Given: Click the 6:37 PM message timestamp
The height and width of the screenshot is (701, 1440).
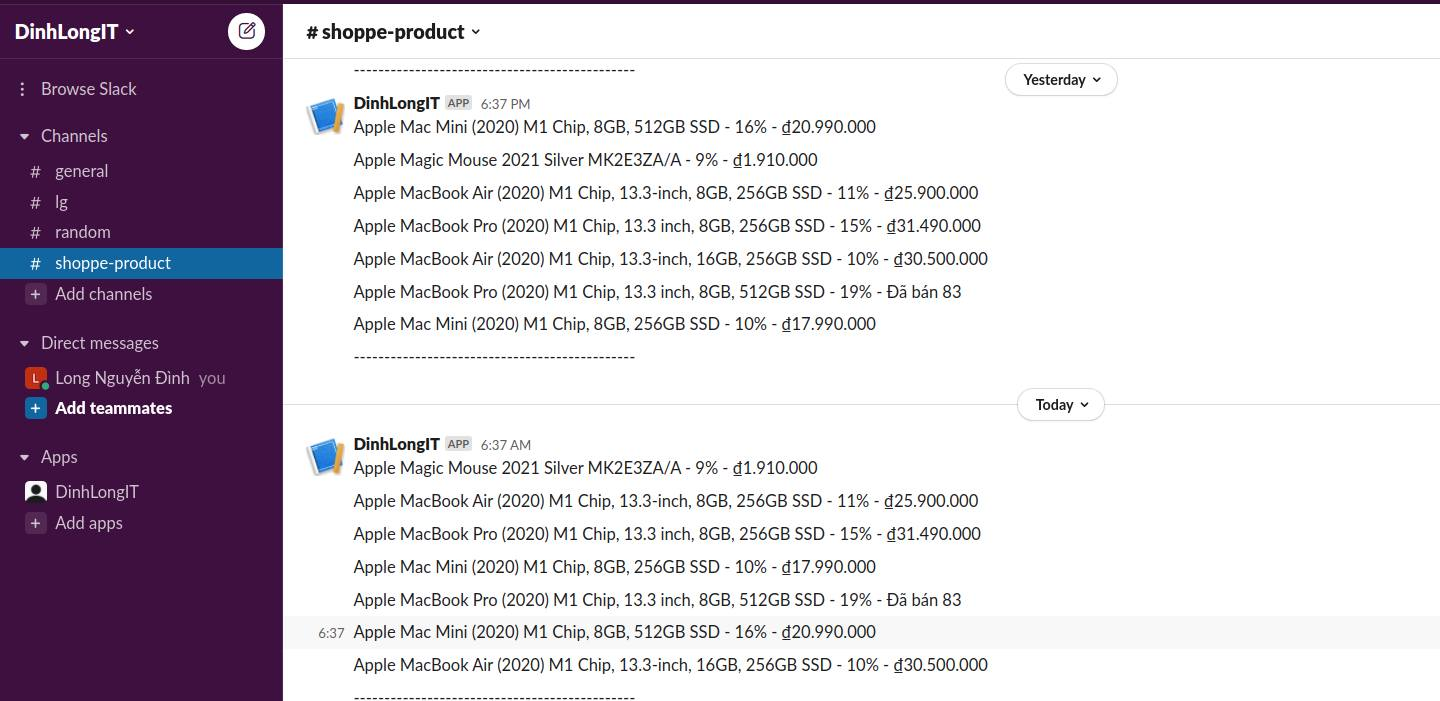Looking at the screenshot, I should click(505, 104).
